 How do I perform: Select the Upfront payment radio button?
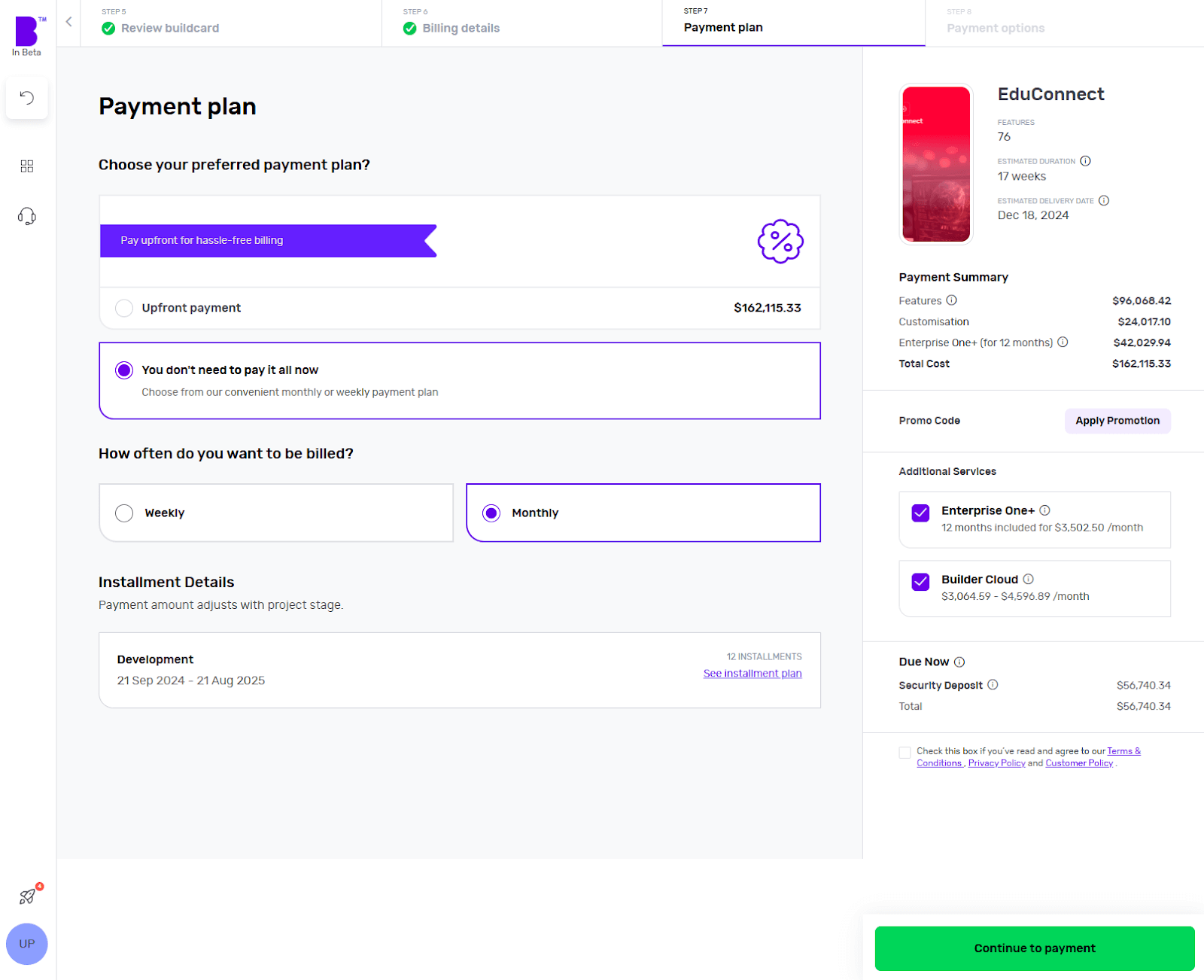[x=124, y=308]
